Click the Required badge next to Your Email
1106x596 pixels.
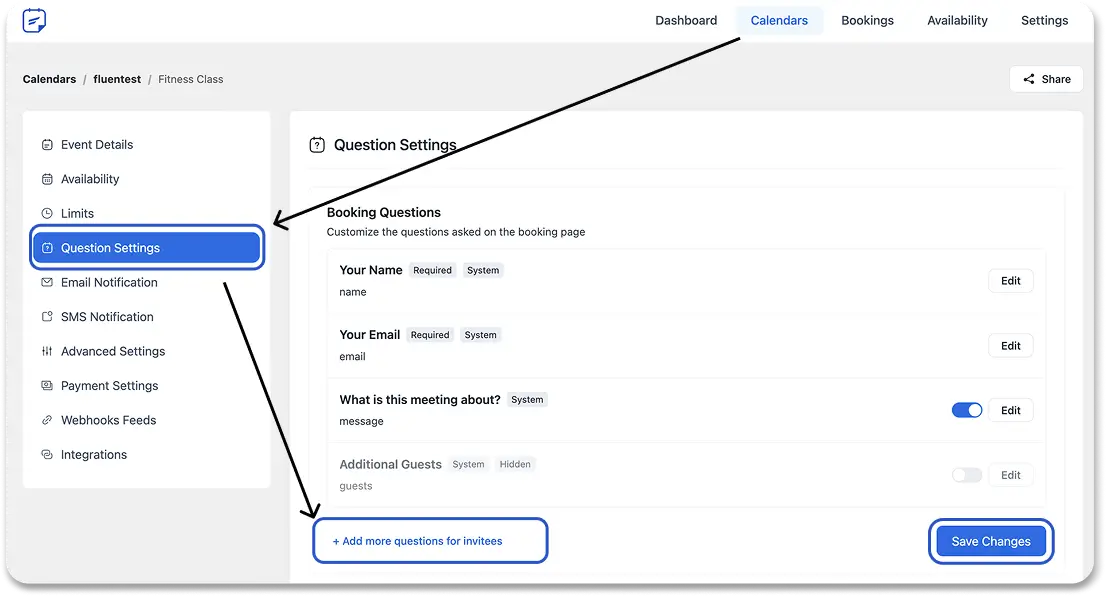click(430, 335)
